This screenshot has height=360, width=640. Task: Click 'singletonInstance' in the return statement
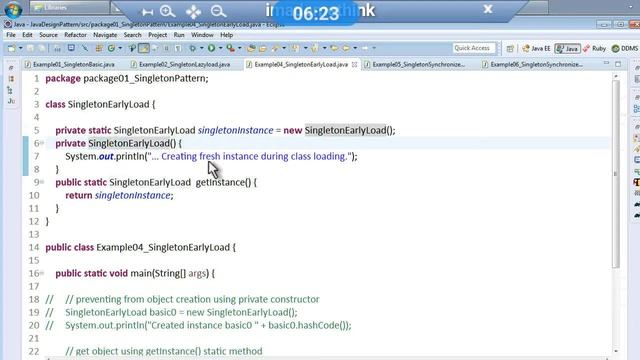(x=133, y=196)
